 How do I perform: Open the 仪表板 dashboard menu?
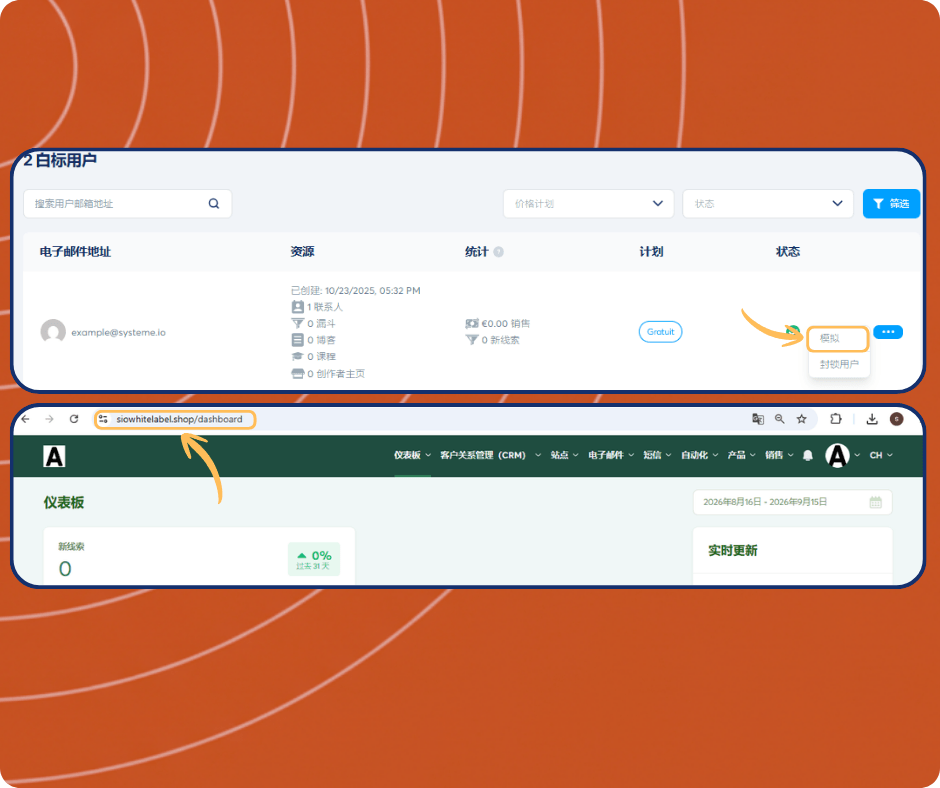tap(412, 455)
